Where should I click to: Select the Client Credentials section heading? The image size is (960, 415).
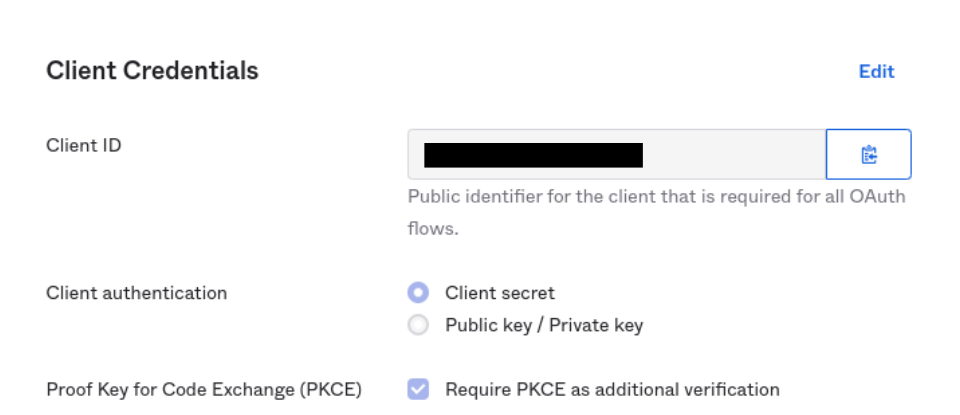coord(152,71)
